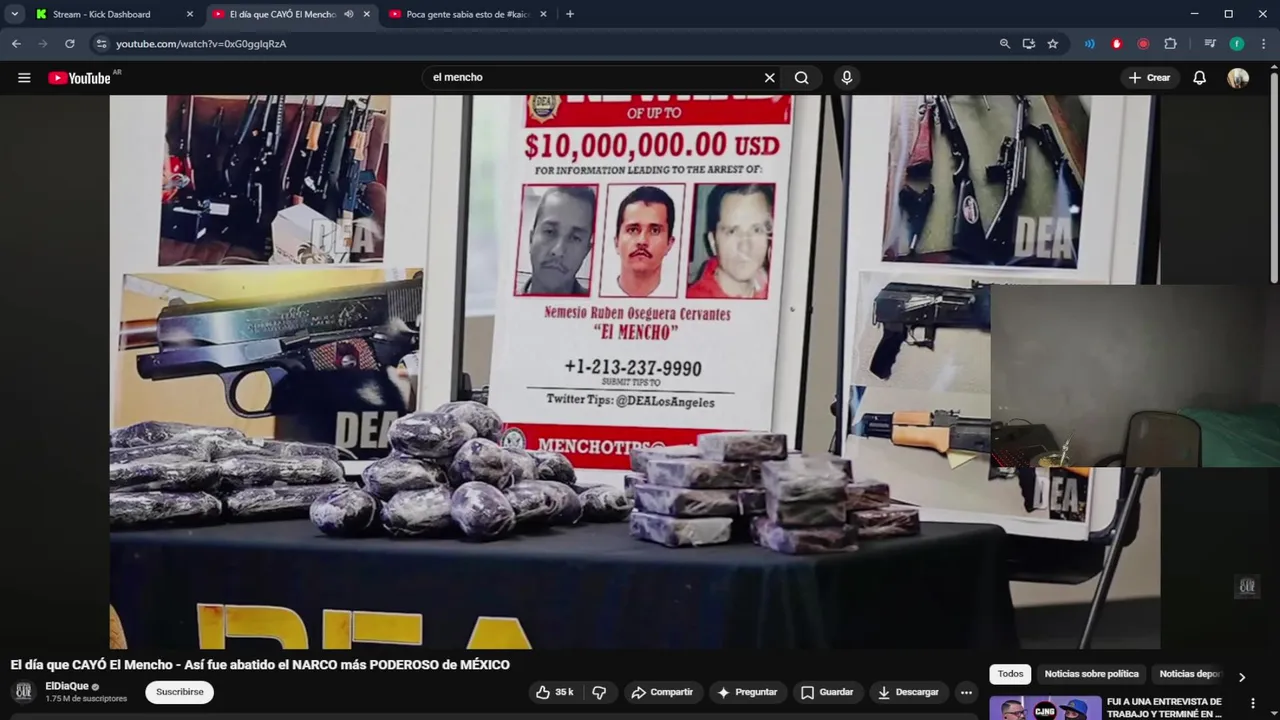Open the ElDiaQue channel name link

click(67, 686)
